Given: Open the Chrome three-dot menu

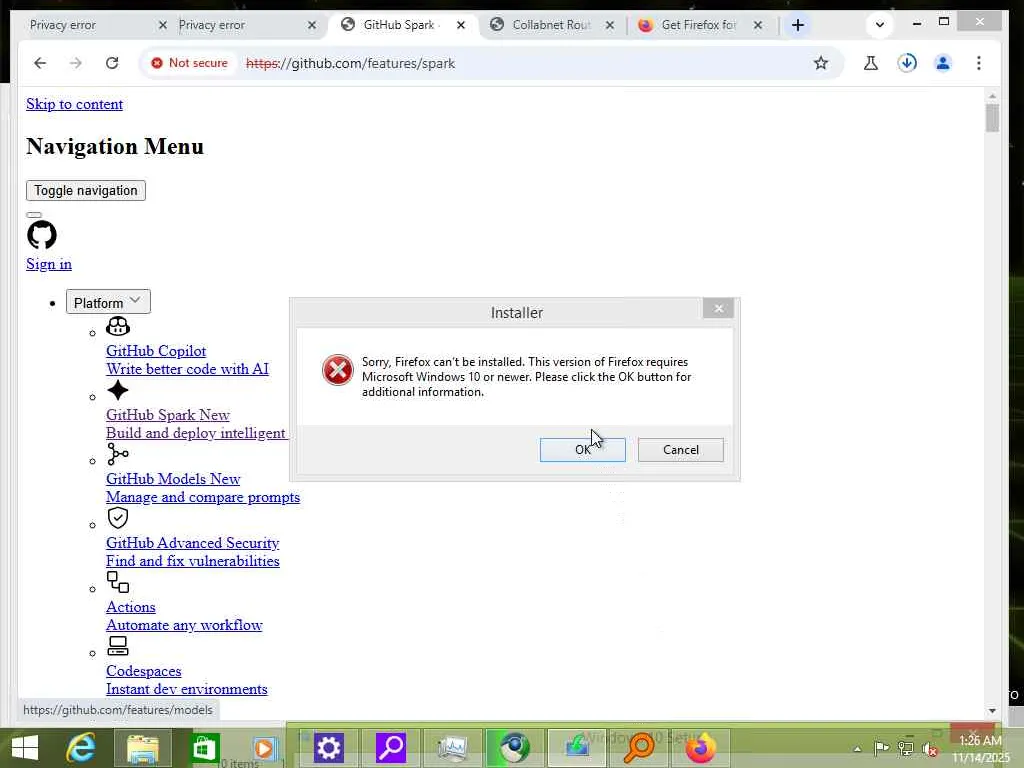Looking at the screenshot, I should [x=978, y=63].
